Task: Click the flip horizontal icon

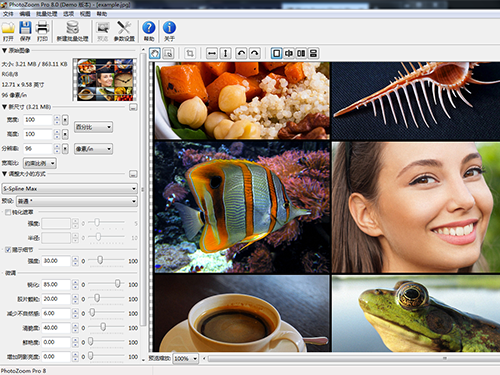Action: click(212, 53)
